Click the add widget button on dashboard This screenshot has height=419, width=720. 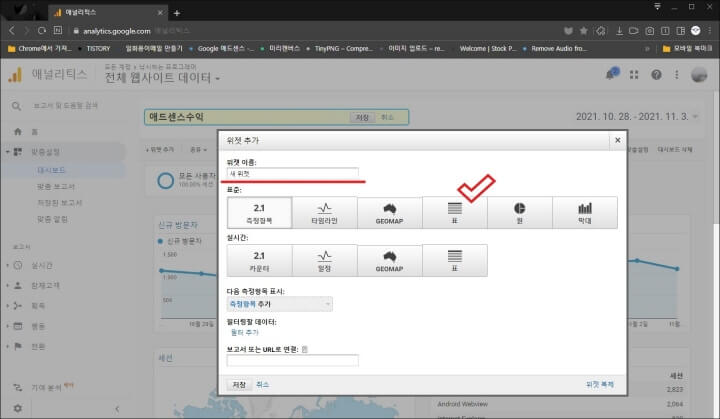click(160, 149)
